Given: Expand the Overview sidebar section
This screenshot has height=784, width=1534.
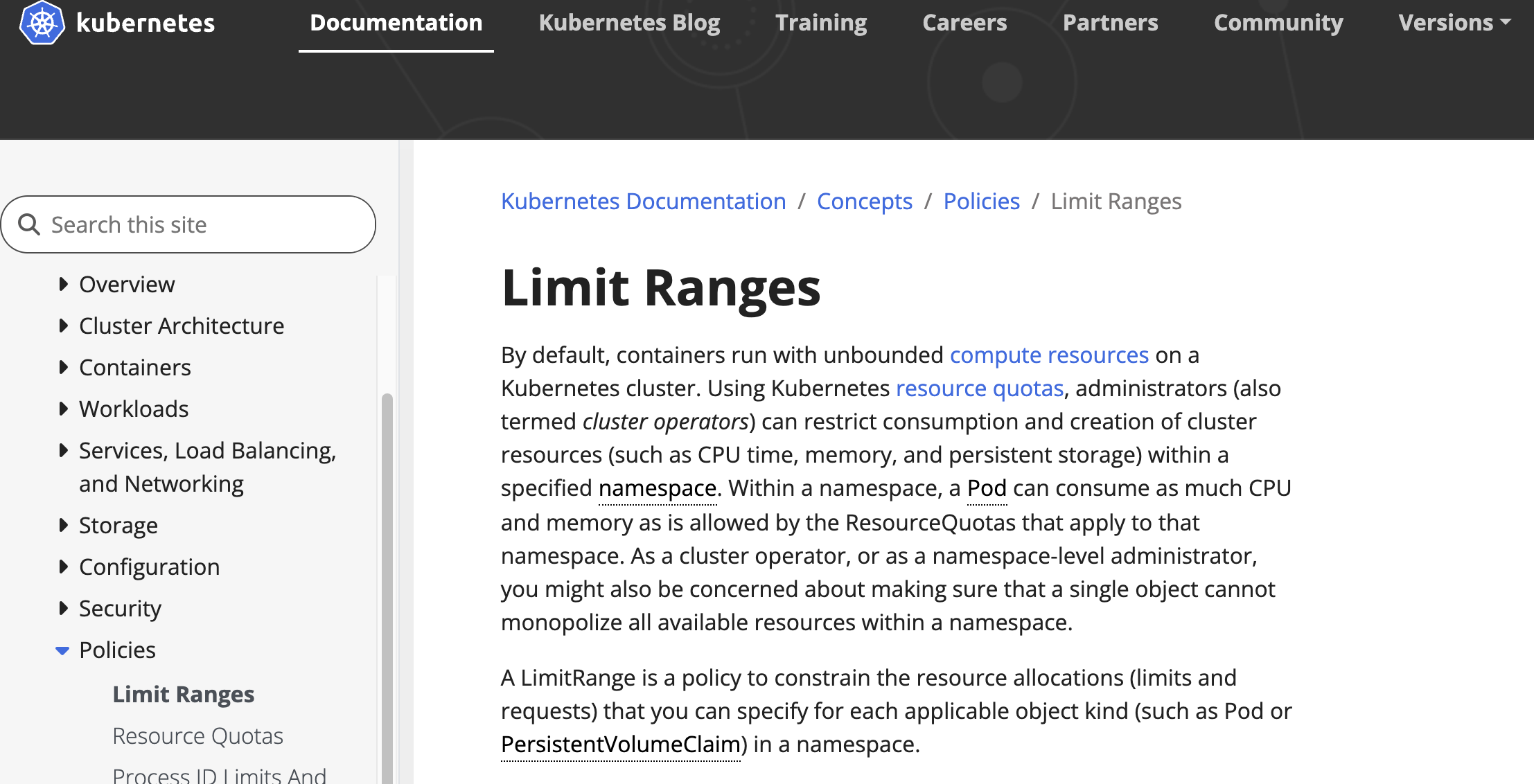Looking at the screenshot, I should pyautogui.click(x=64, y=284).
